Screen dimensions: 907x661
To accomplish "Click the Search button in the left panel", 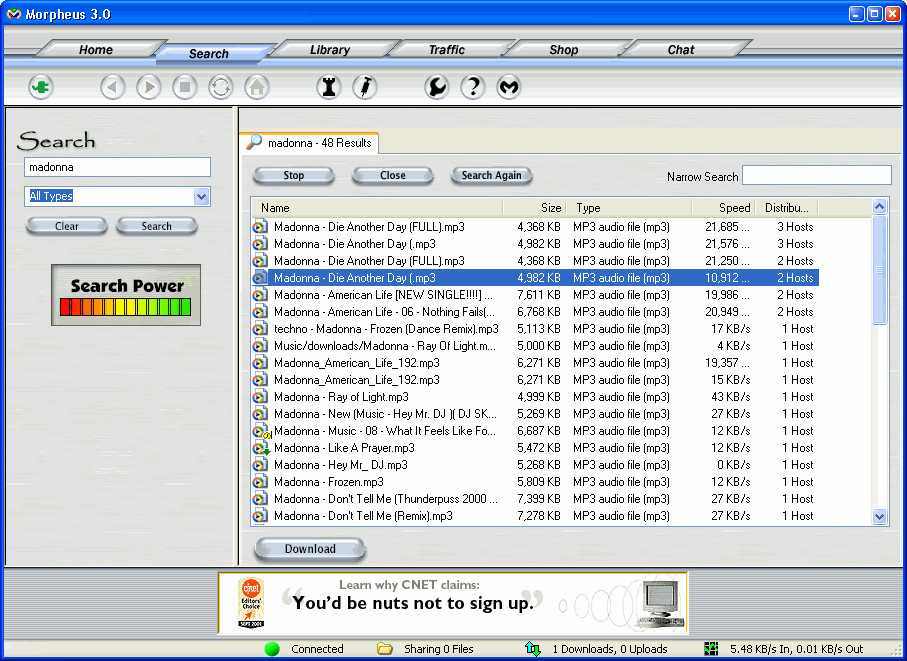I will (157, 226).
